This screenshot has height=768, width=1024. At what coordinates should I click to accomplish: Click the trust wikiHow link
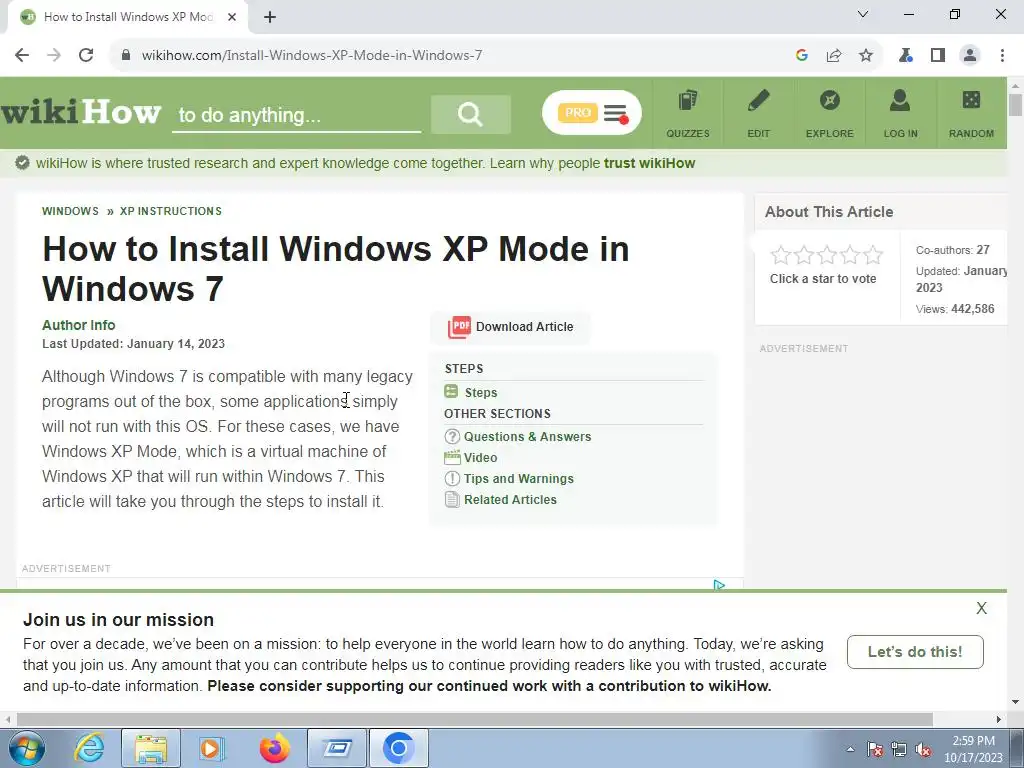[x=649, y=163]
